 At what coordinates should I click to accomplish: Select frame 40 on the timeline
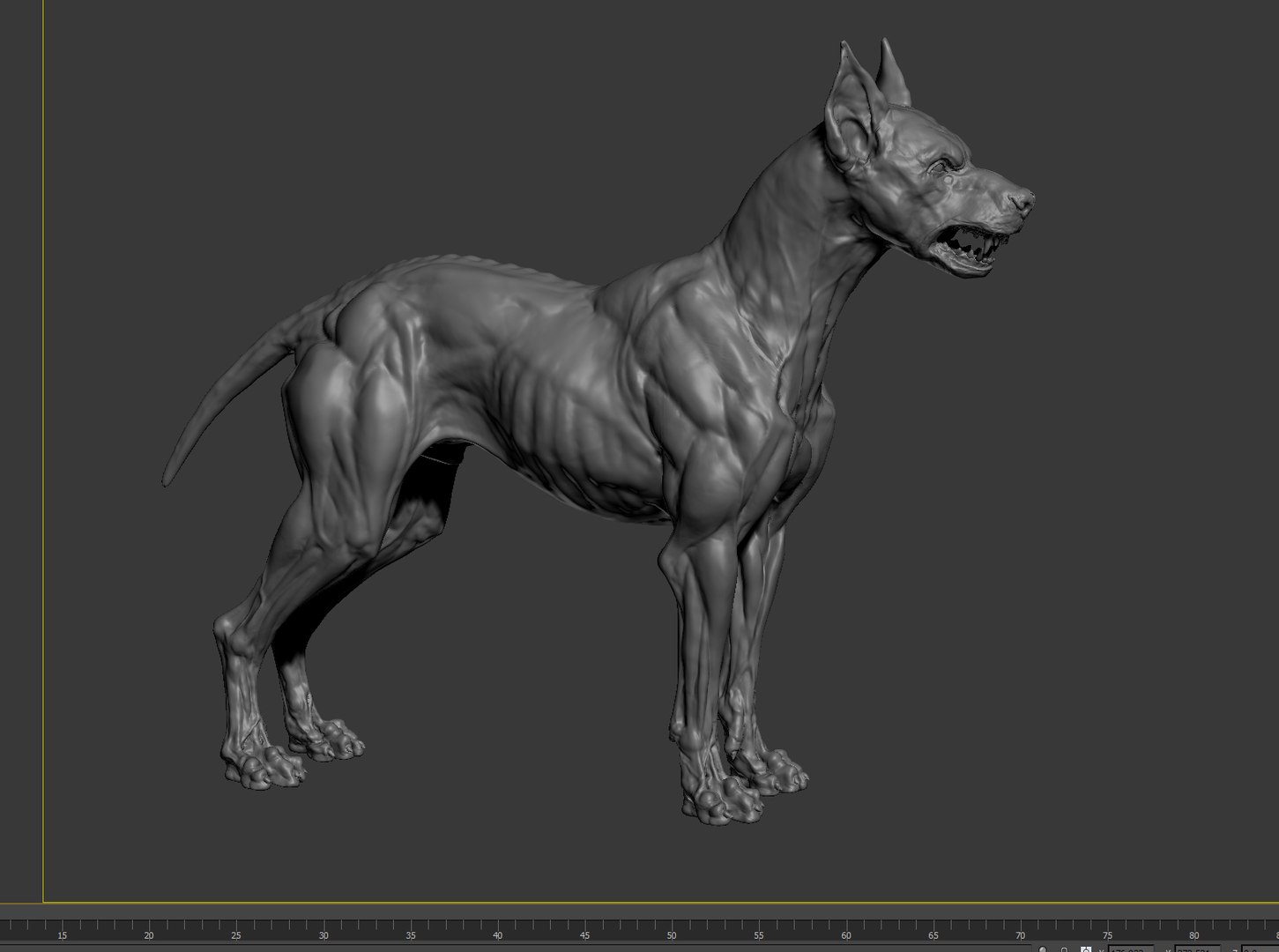(498, 935)
